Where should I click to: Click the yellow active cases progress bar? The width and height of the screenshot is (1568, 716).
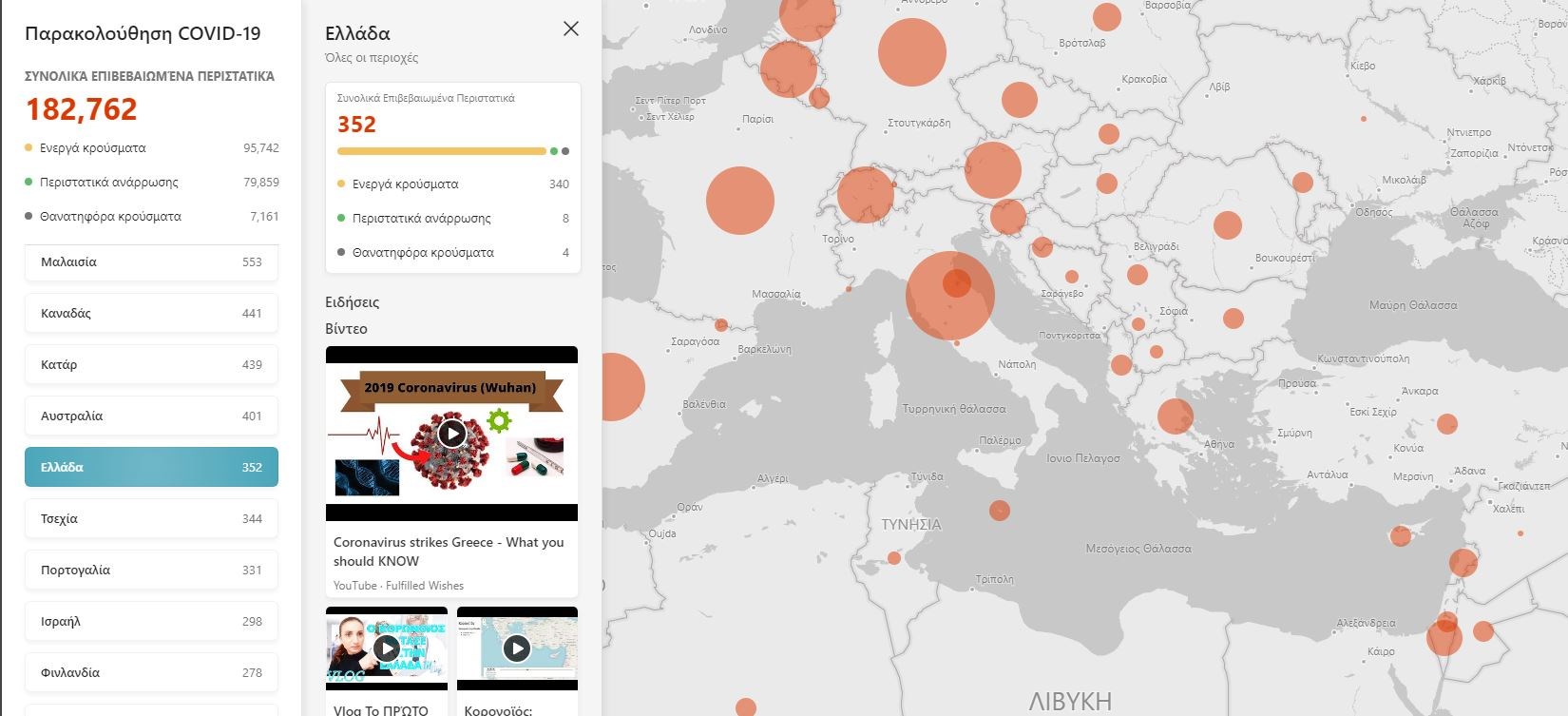tap(441, 151)
